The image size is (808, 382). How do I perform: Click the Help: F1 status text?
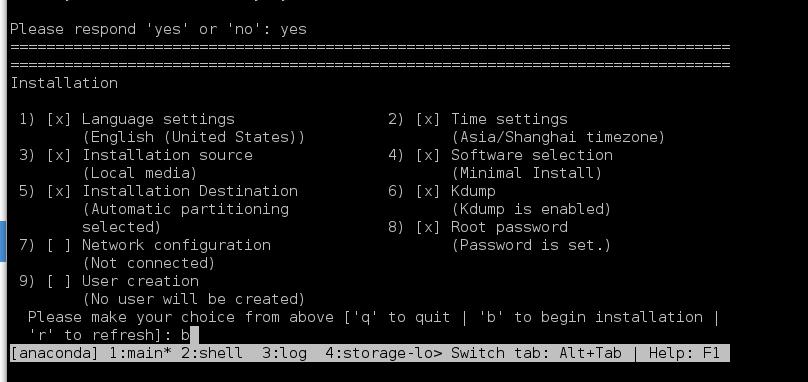pos(684,353)
